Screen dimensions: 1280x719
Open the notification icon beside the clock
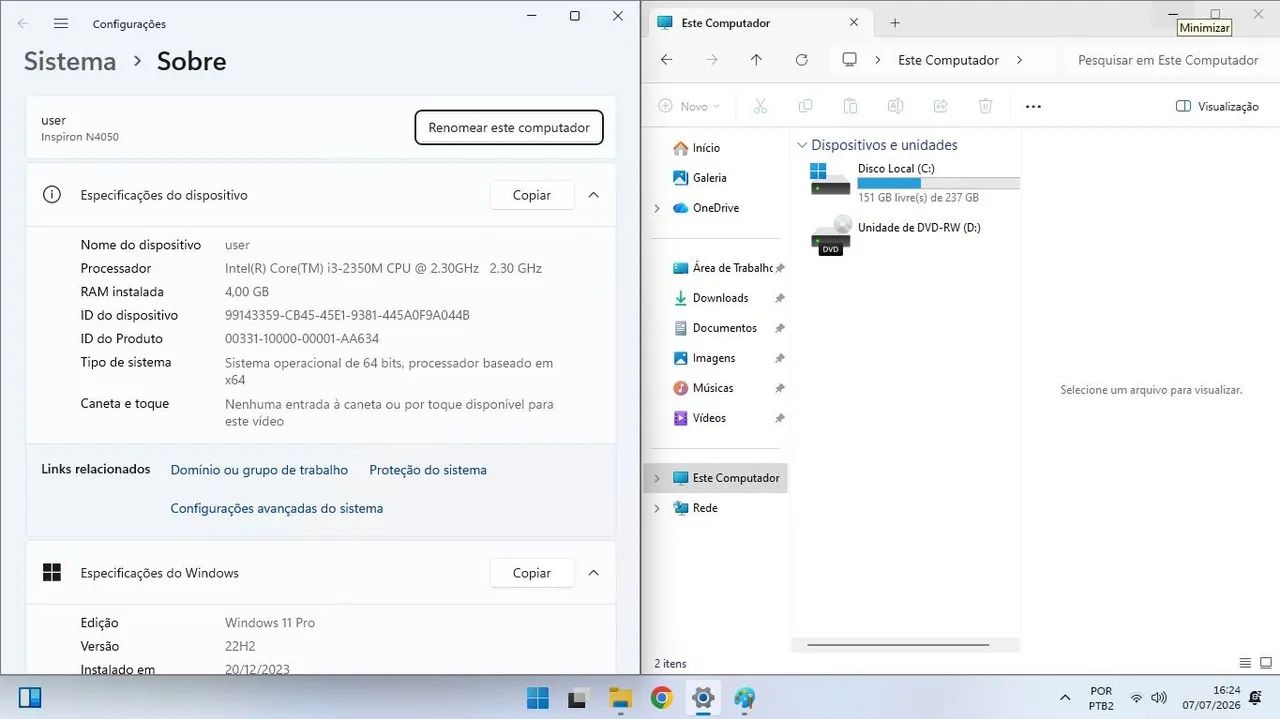(x=1256, y=698)
